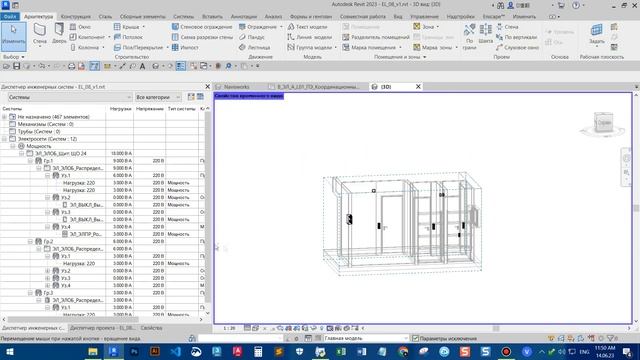Click the Текст модели tool
Viewport: 640px width, 360px height.
click(307, 27)
